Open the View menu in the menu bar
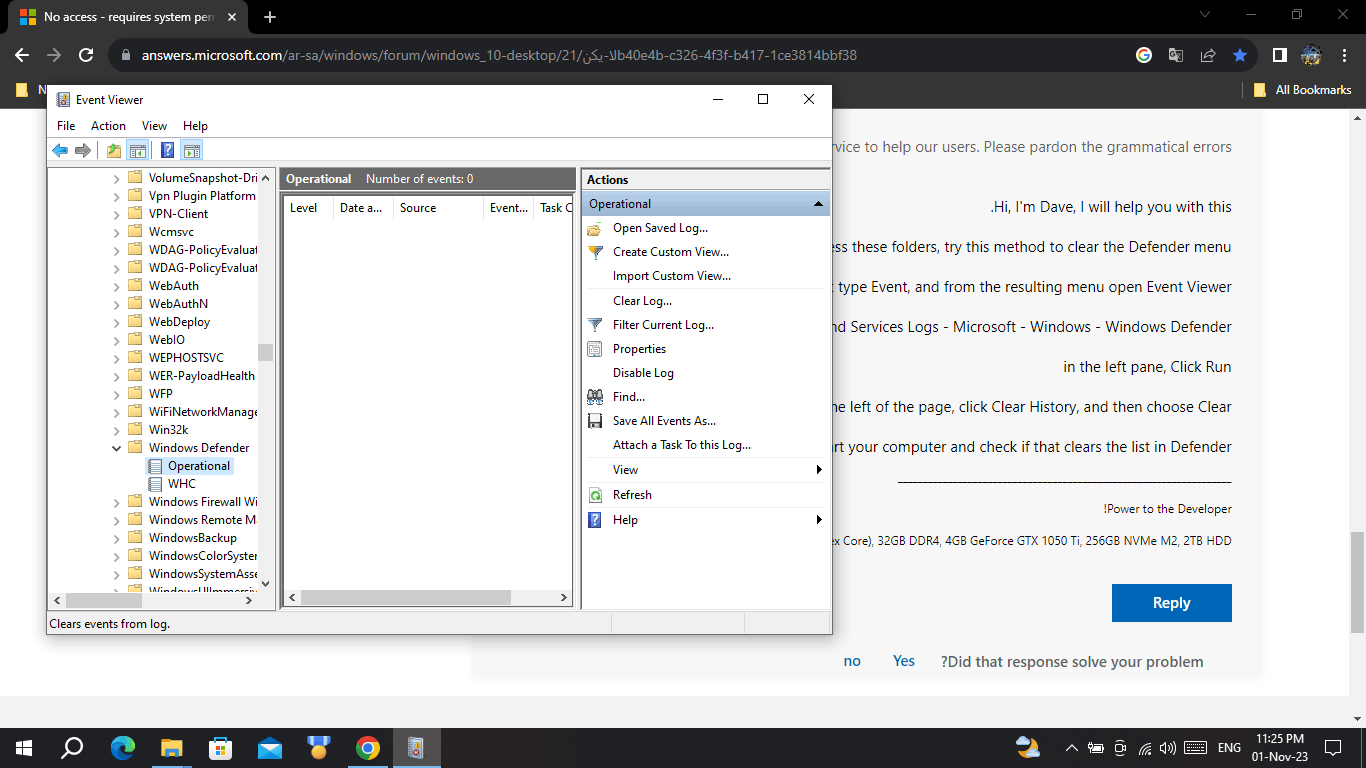This screenshot has height=768, width=1366. click(x=154, y=126)
